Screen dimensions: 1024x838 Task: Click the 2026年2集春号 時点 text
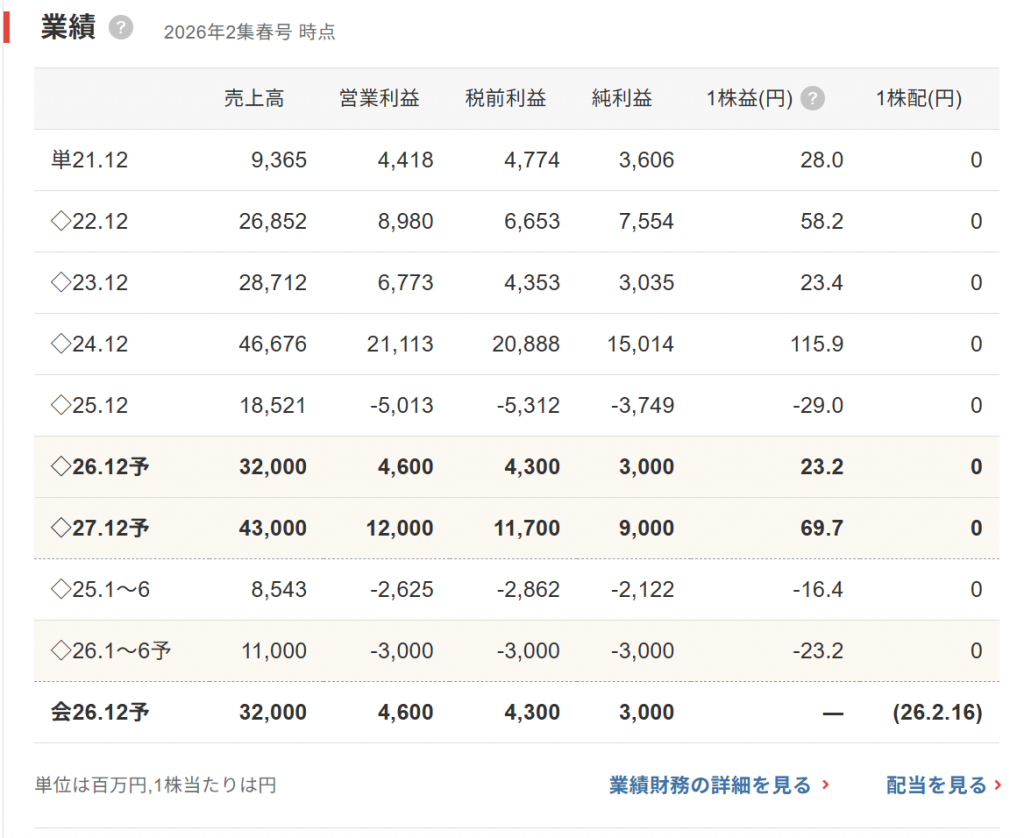(249, 32)
